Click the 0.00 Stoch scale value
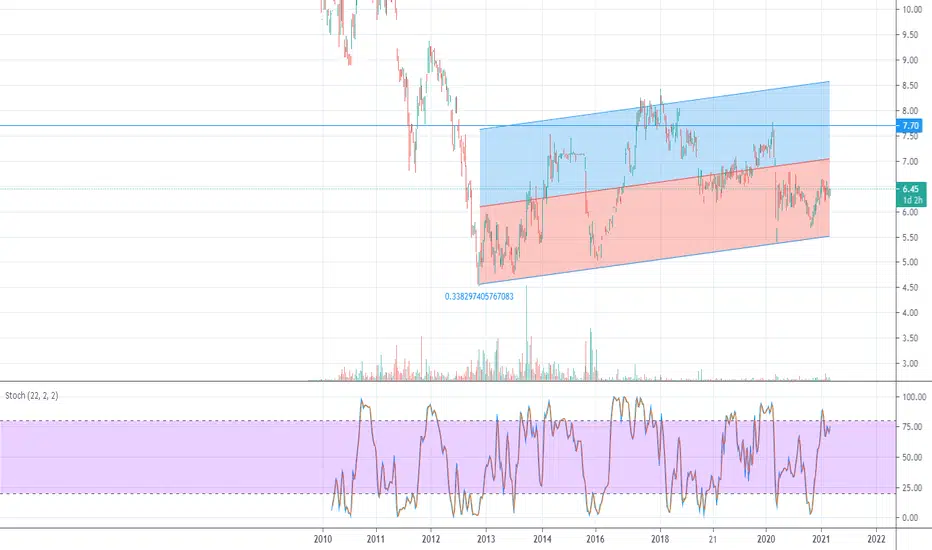The height and width of the screenshot is (550, 932). click(x=910, y=518)
